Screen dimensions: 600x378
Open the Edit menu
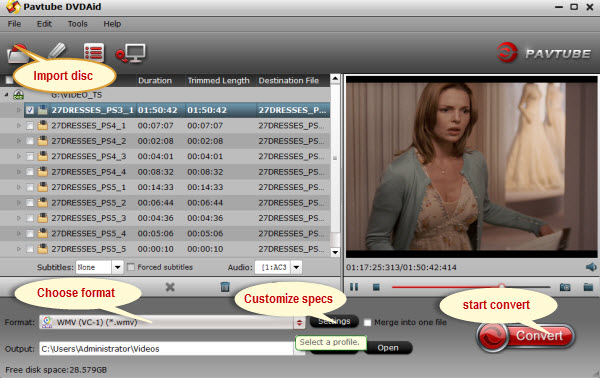(44, 24)
